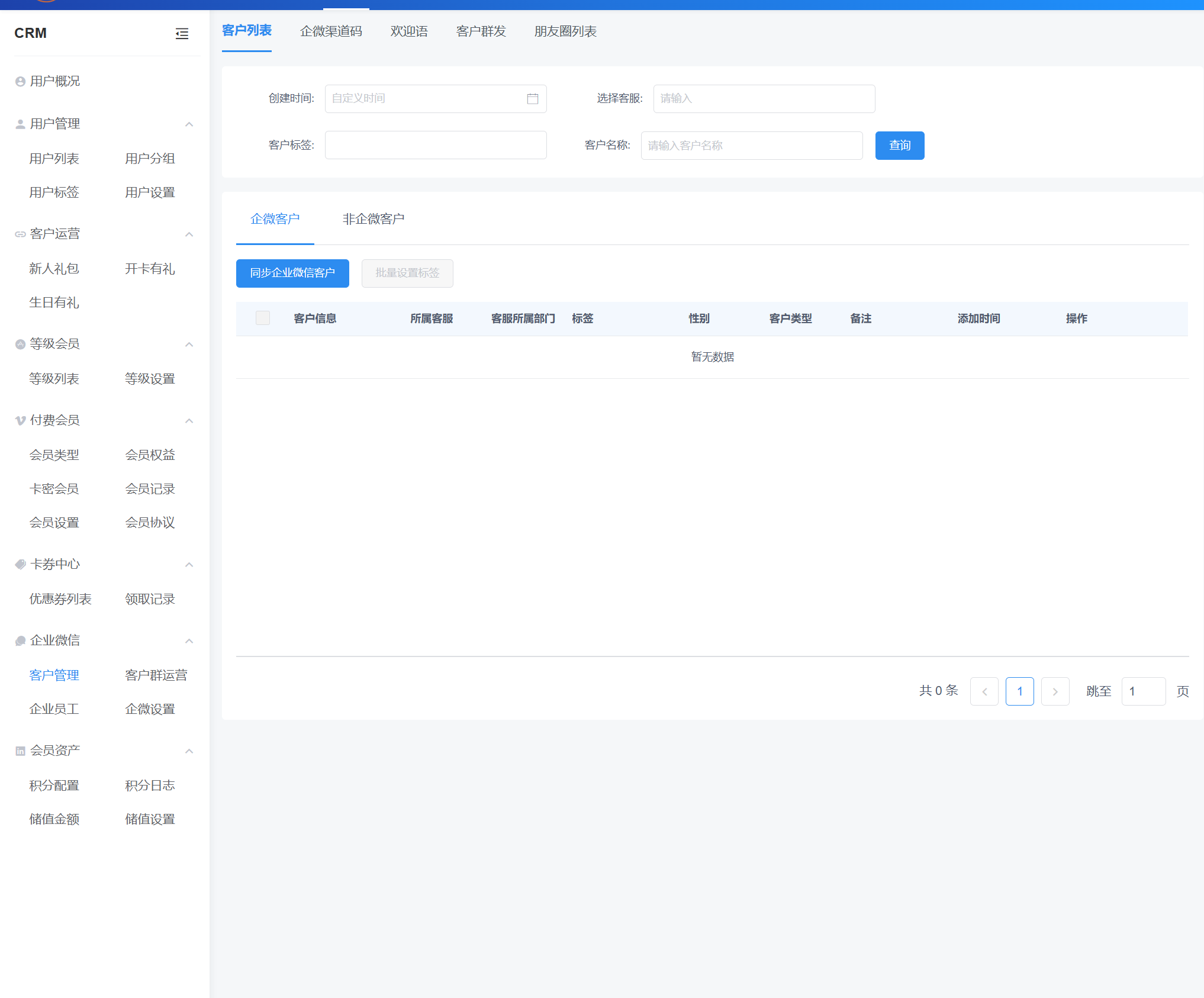Click the 客户运营 link icon

click(20, 234)
